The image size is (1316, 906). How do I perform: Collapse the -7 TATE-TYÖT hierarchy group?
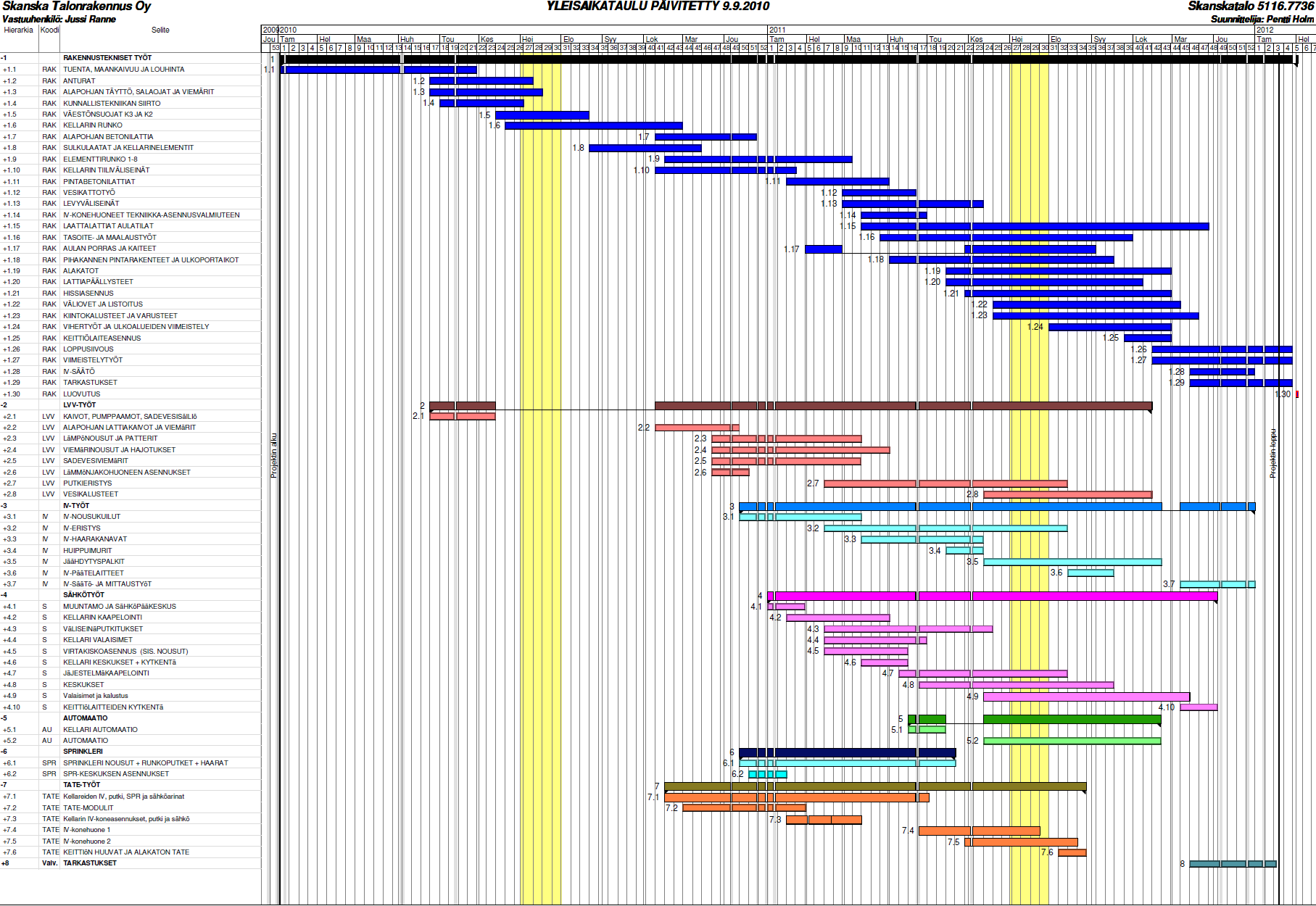pos(4,785)
